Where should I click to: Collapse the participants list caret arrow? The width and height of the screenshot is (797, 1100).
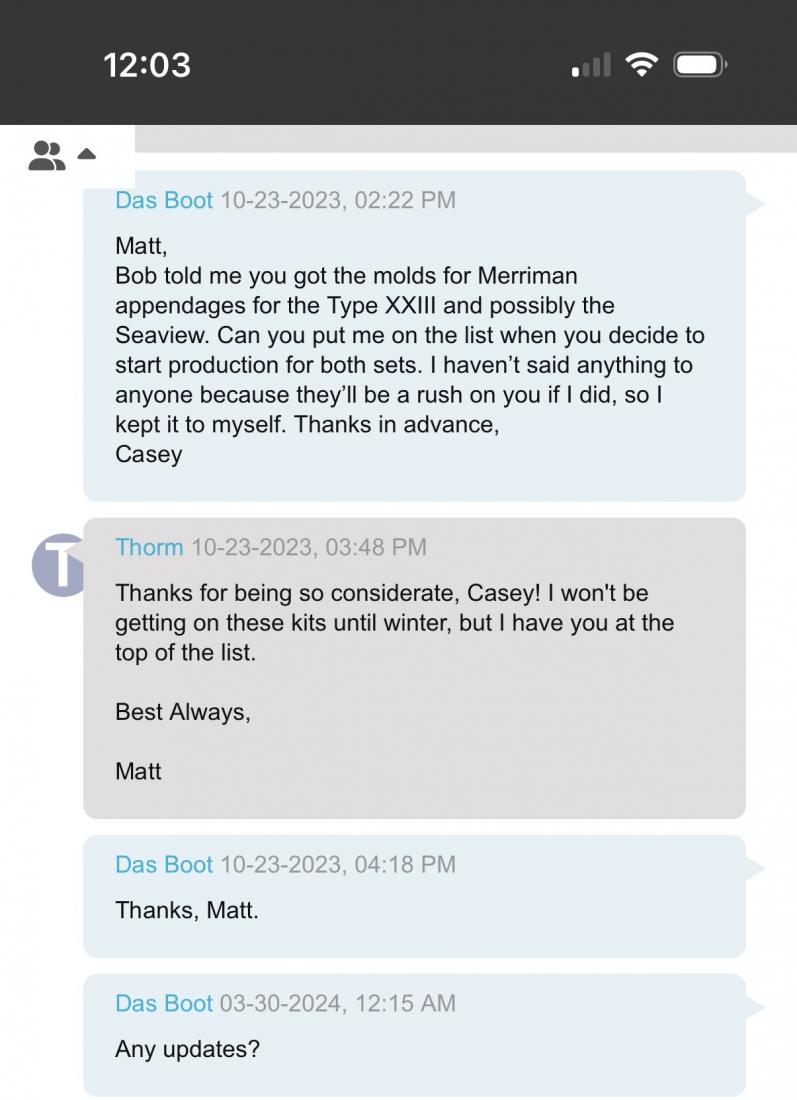click(86, 155)
